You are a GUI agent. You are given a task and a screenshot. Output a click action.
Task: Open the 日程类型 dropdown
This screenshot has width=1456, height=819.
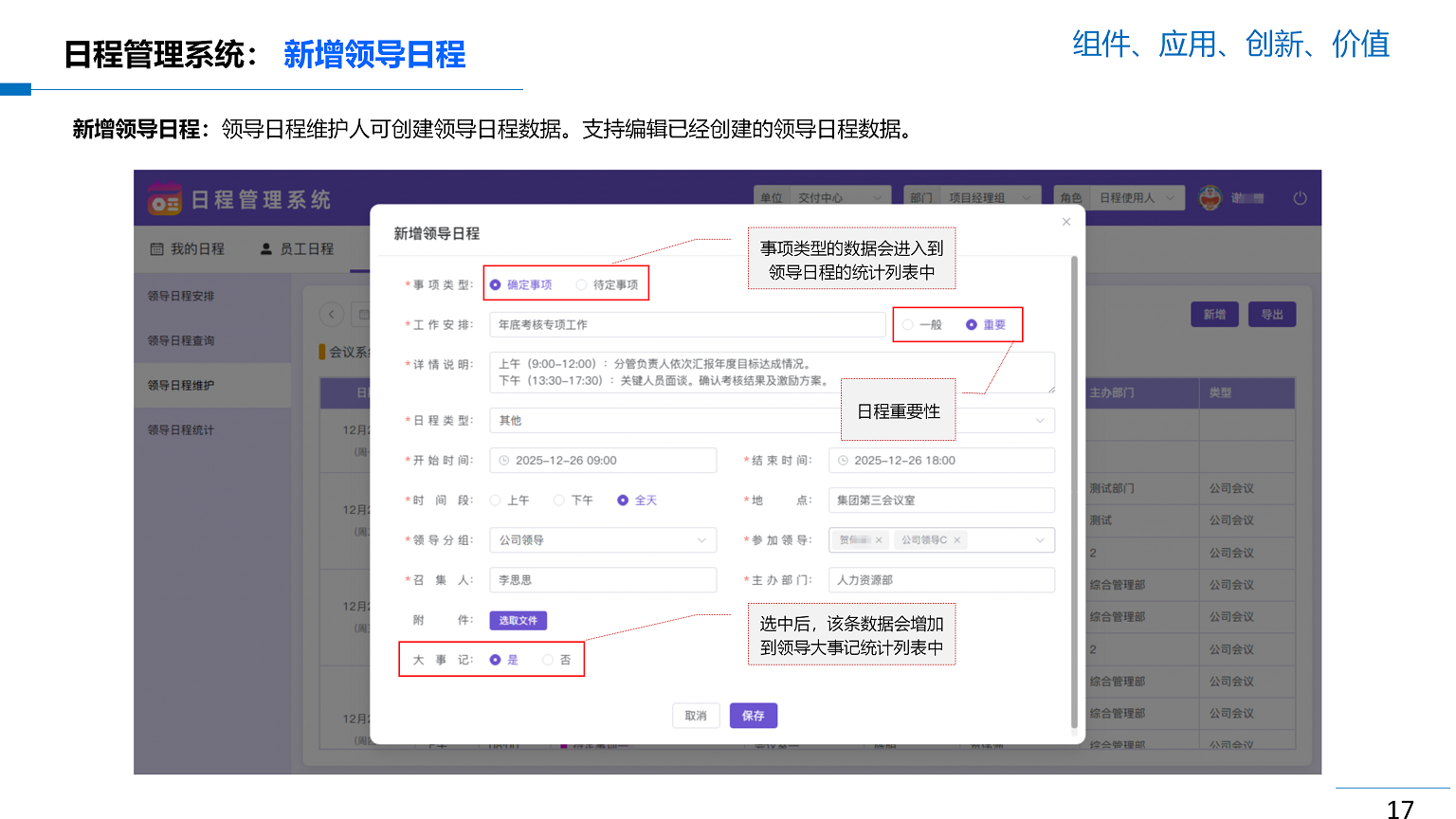pos(1040,421)
